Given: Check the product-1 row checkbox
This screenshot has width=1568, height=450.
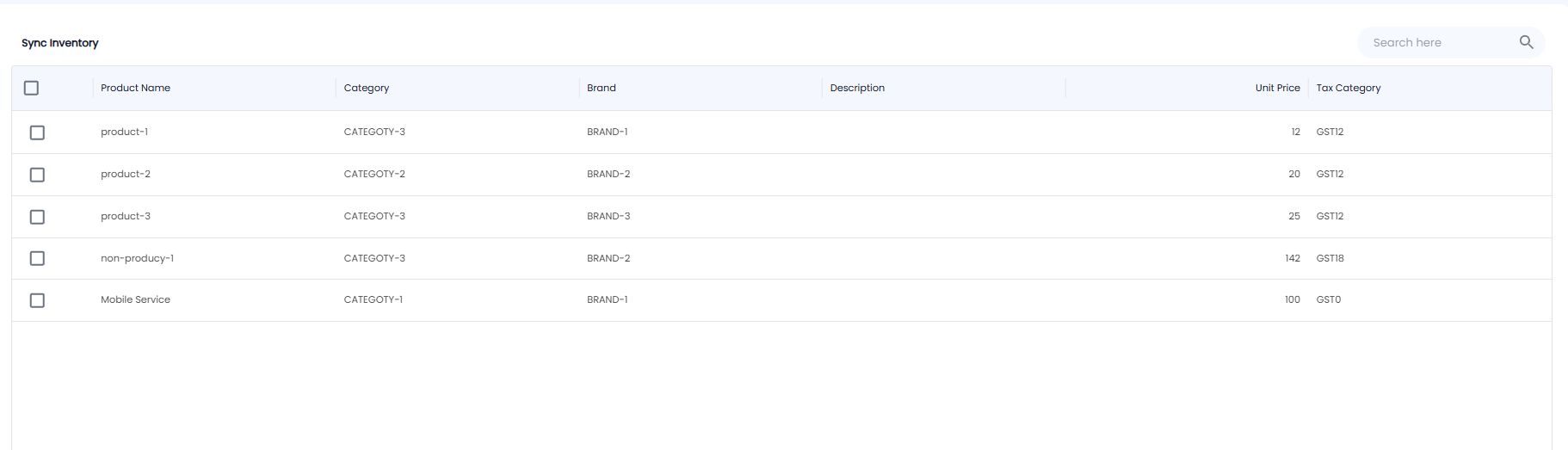Looking at the screenshot, I should [37, 133].
